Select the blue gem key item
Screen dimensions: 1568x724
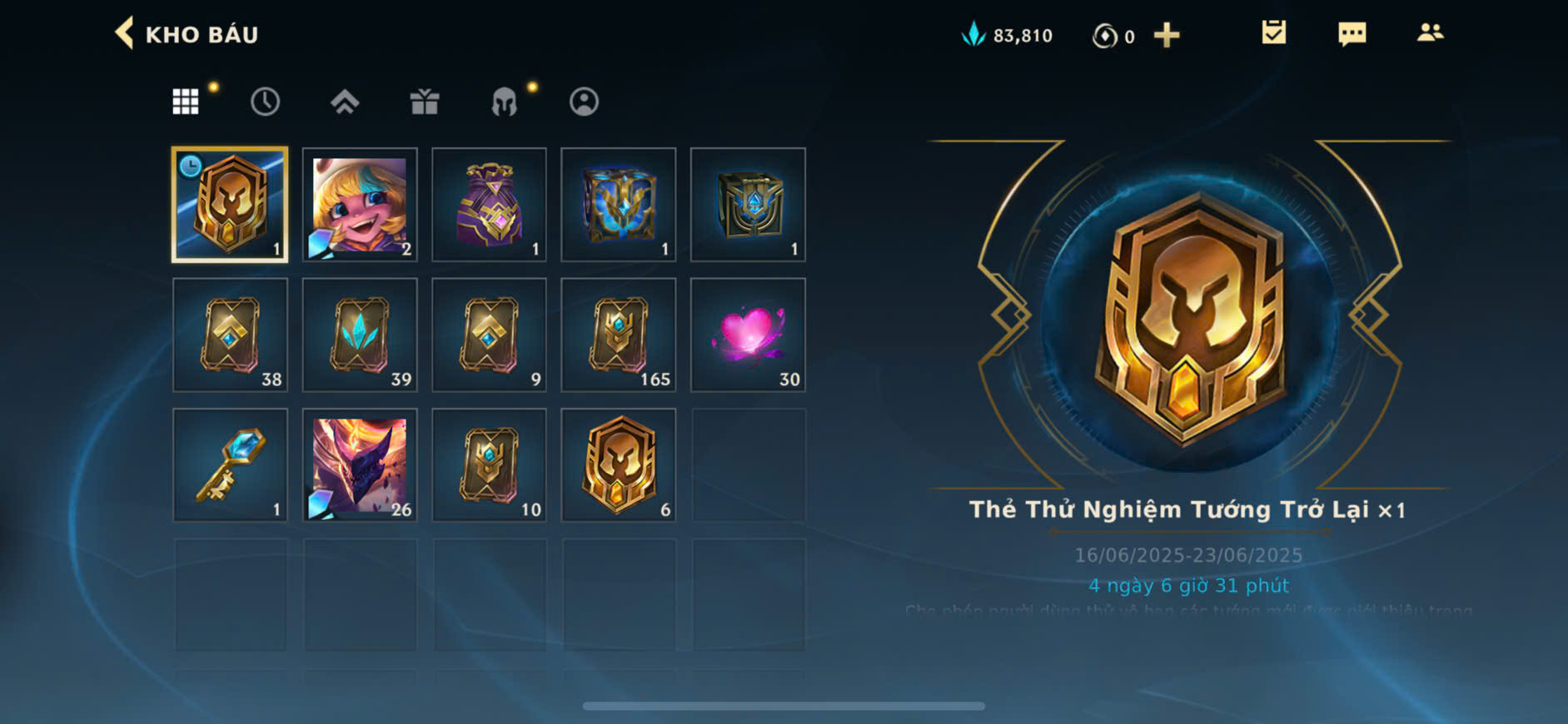click(x=230, y=464)
